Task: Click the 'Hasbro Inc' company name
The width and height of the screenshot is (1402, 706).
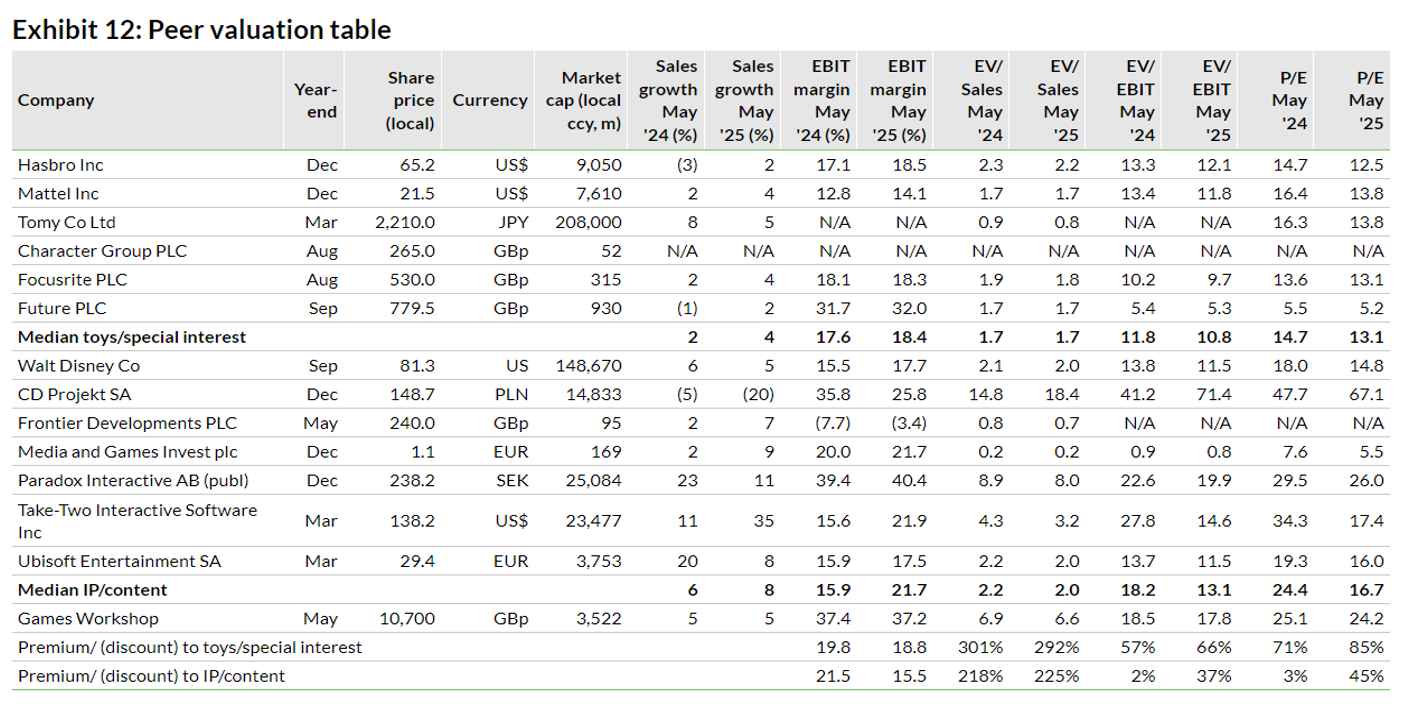Action: pos(60,165)
